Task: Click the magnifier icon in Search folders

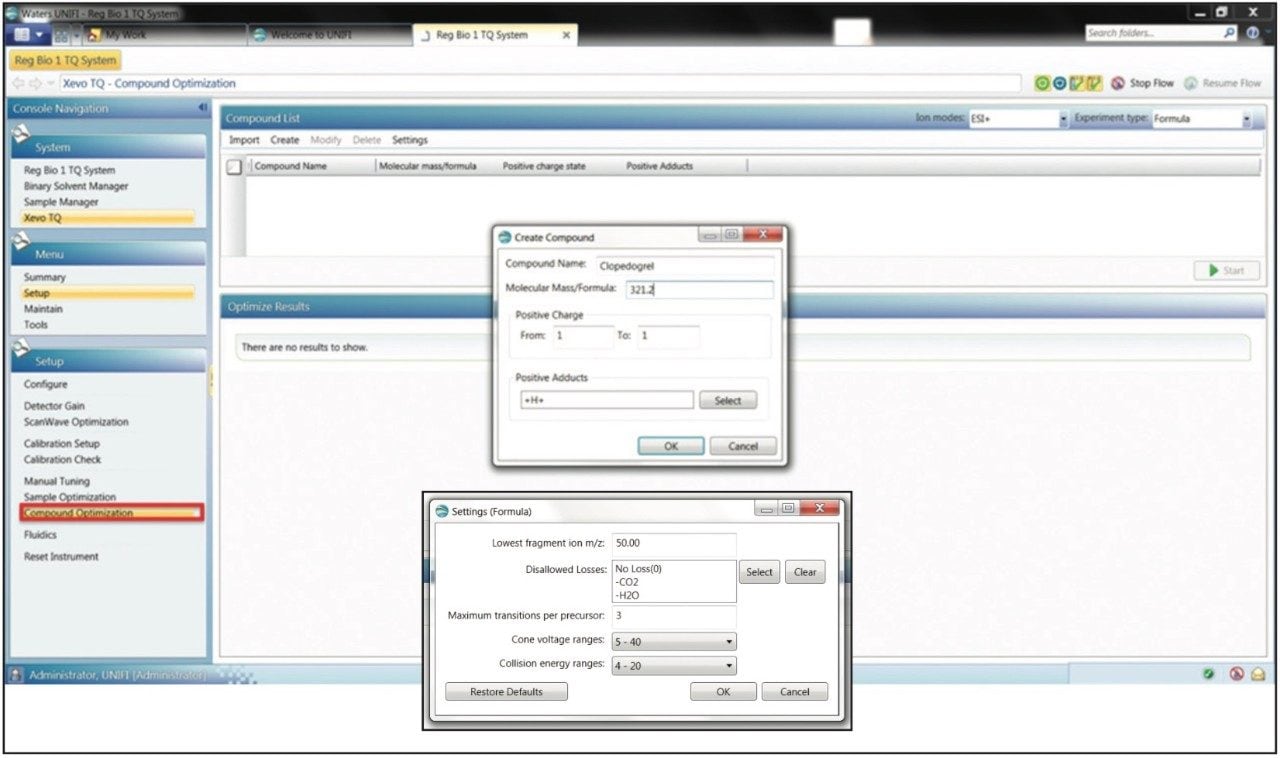Action: (1230, 33)
